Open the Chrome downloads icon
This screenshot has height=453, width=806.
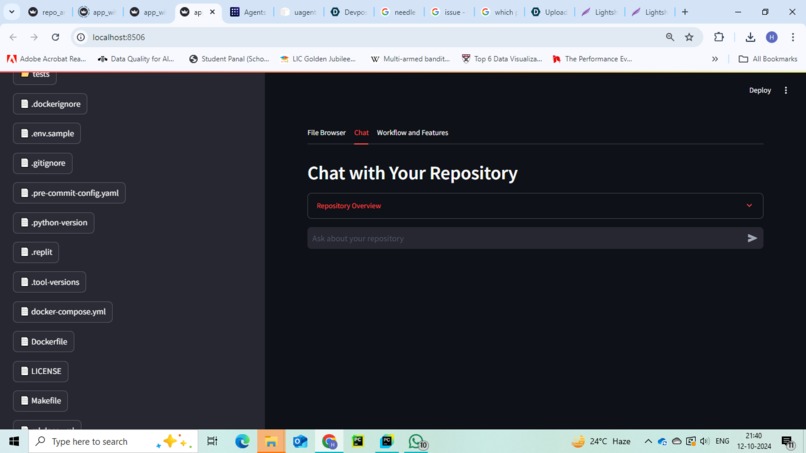click(750, 37)
